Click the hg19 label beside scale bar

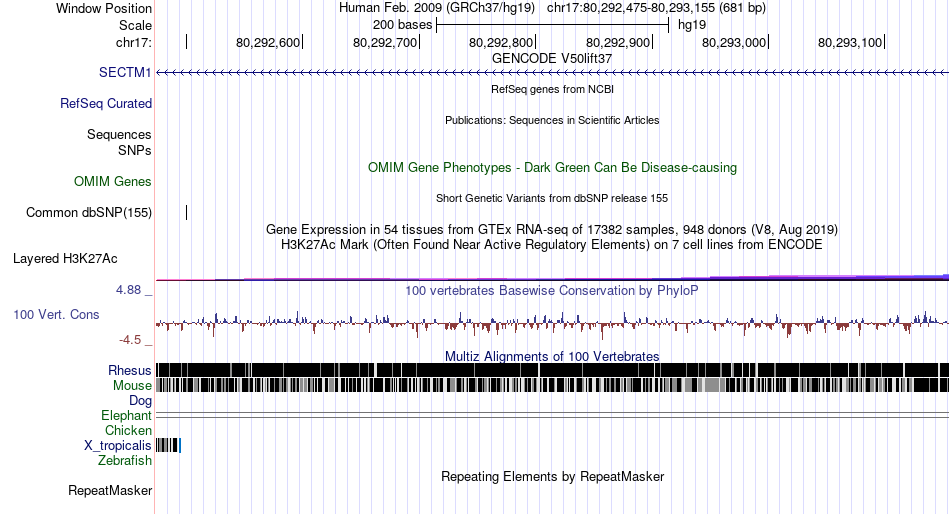coord(692,25)
